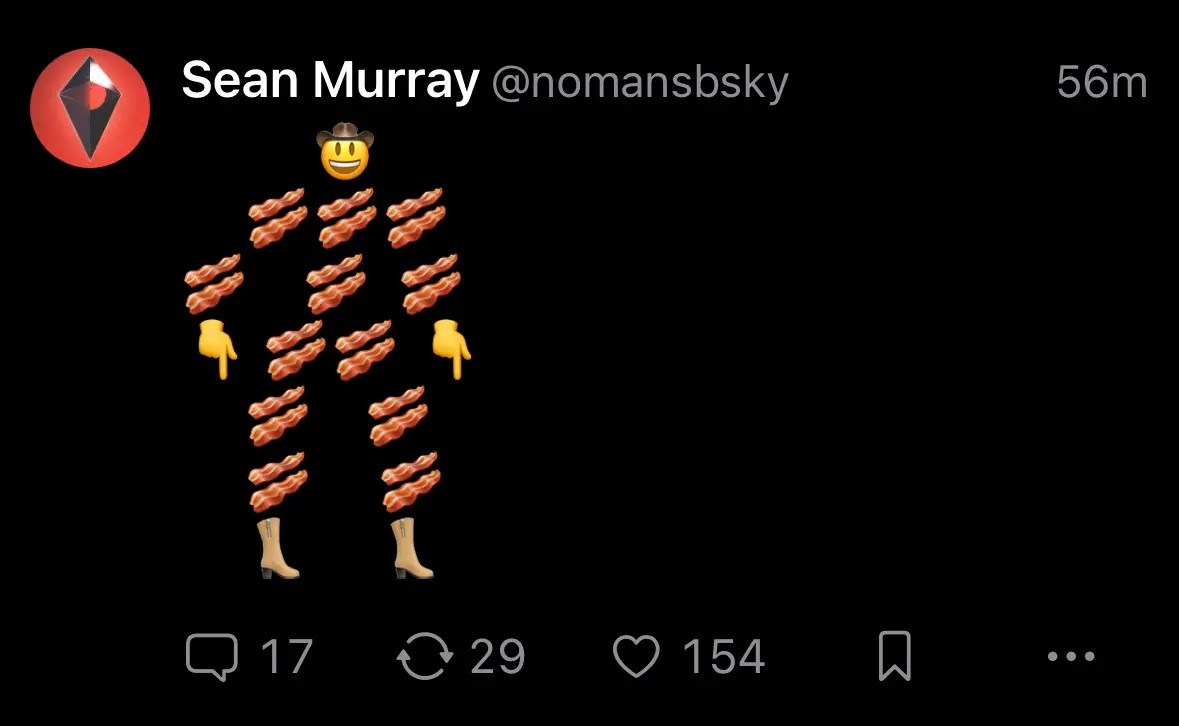Click the reply speech bubble icon
The image size is (1179, 726).
pyautogui.click(x=212, y=657)
